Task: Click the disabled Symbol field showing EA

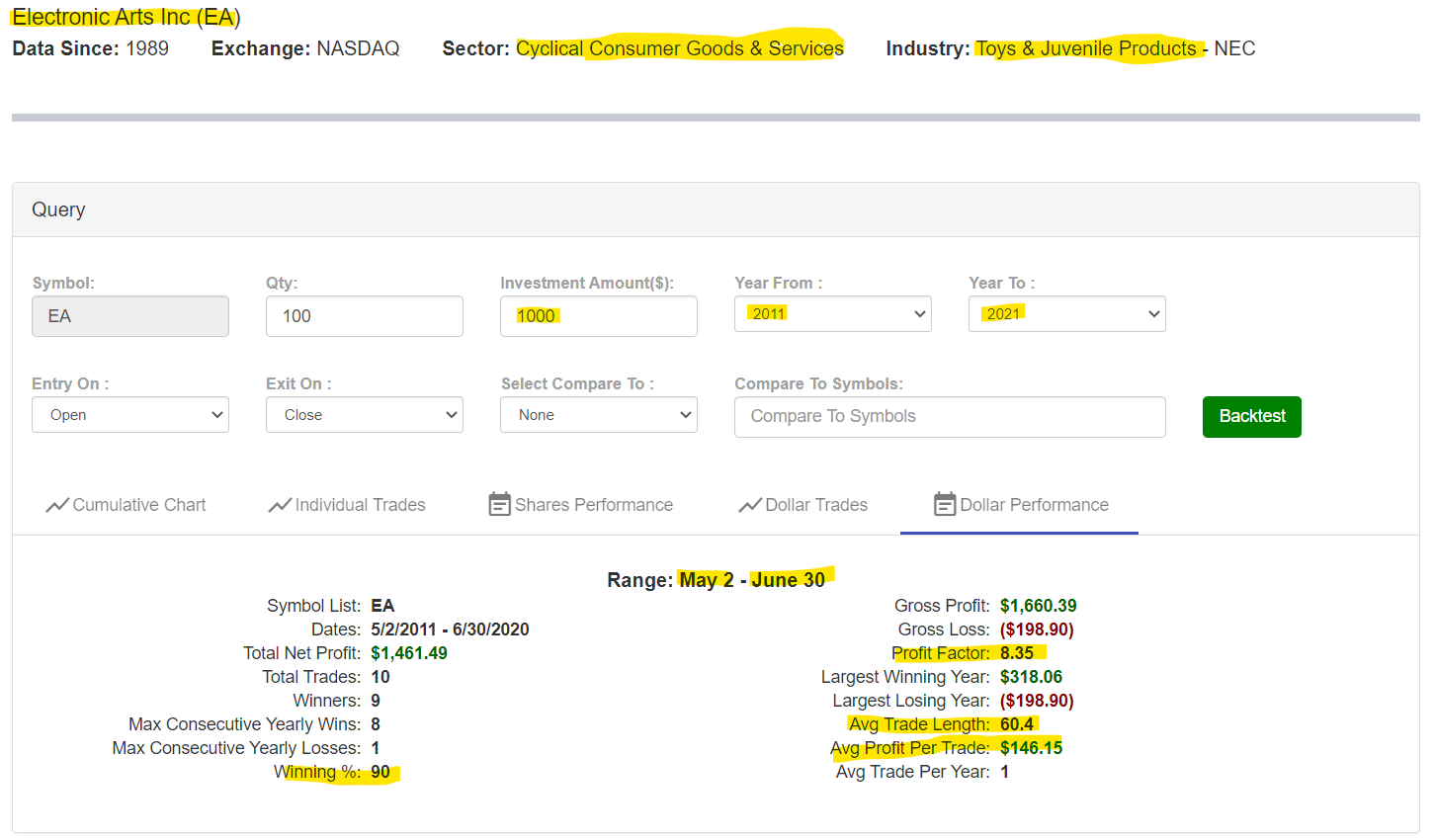Action: (129, 316)
